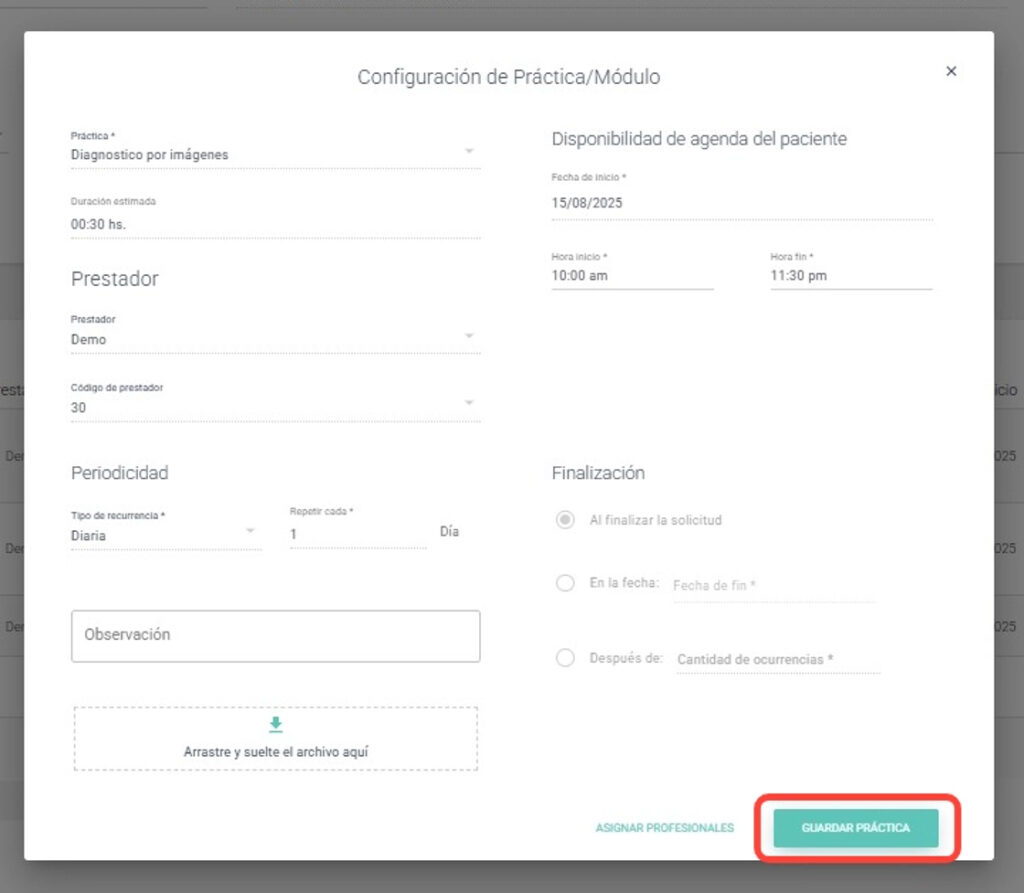
Task: Click the Hora inicio time field
Action: tap(632, 276)
